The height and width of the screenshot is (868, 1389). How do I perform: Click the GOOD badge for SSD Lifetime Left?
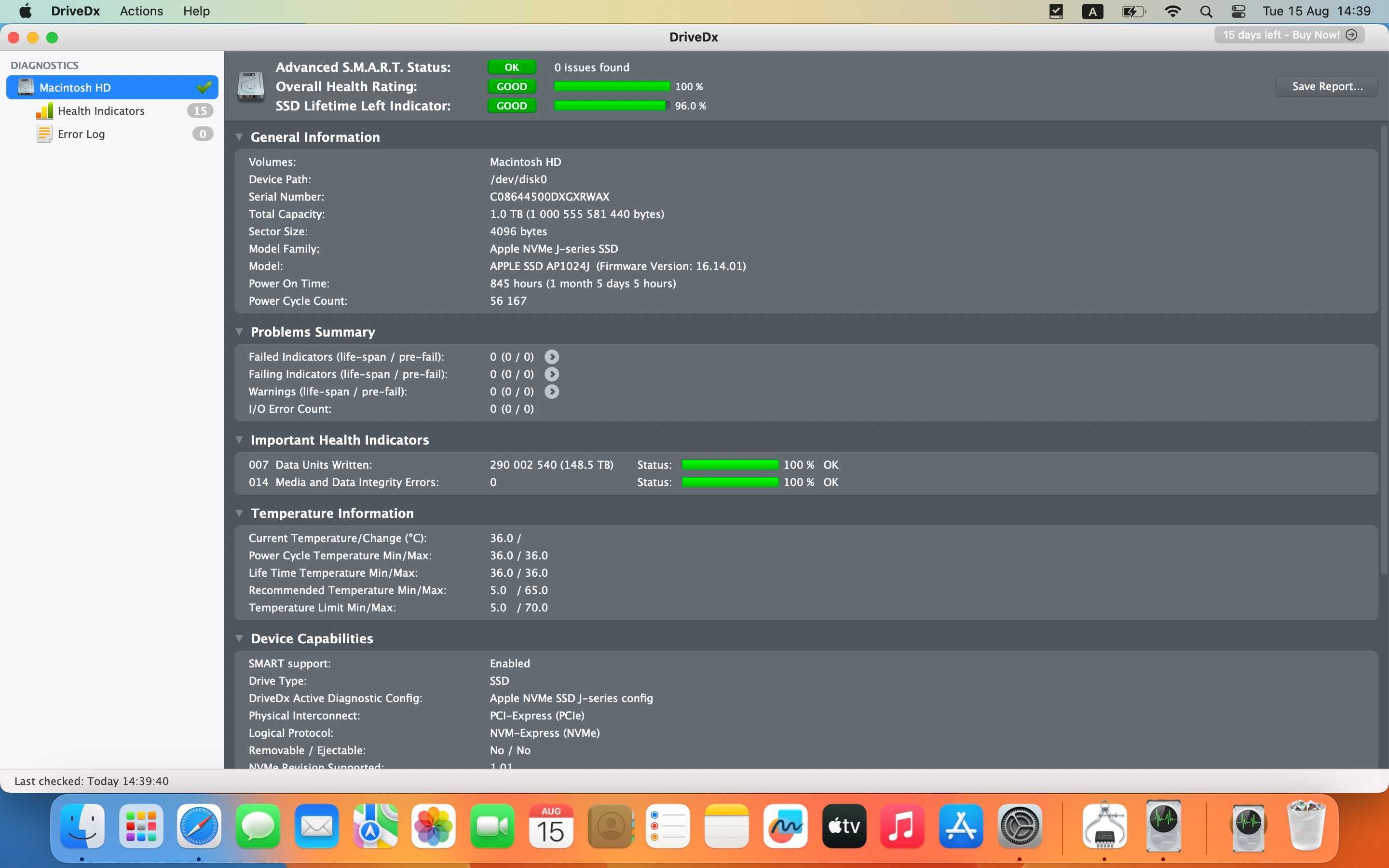click(512, 106)
